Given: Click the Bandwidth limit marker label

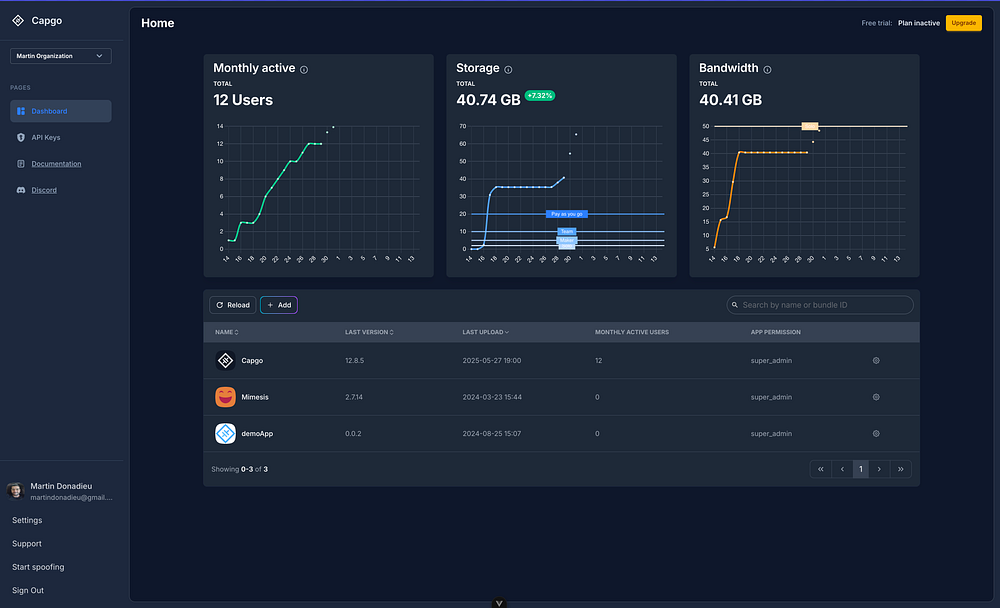Looking at the screenshot, I should 810,126.
